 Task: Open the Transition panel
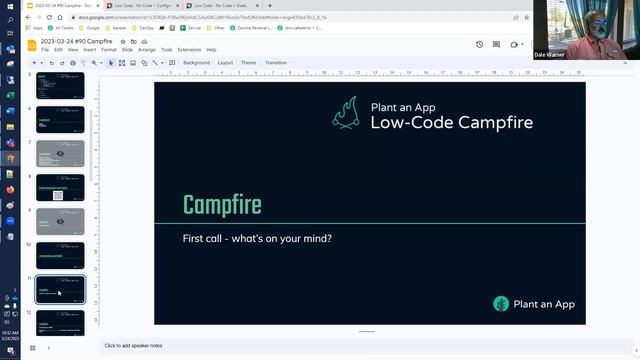coord(276,63)
